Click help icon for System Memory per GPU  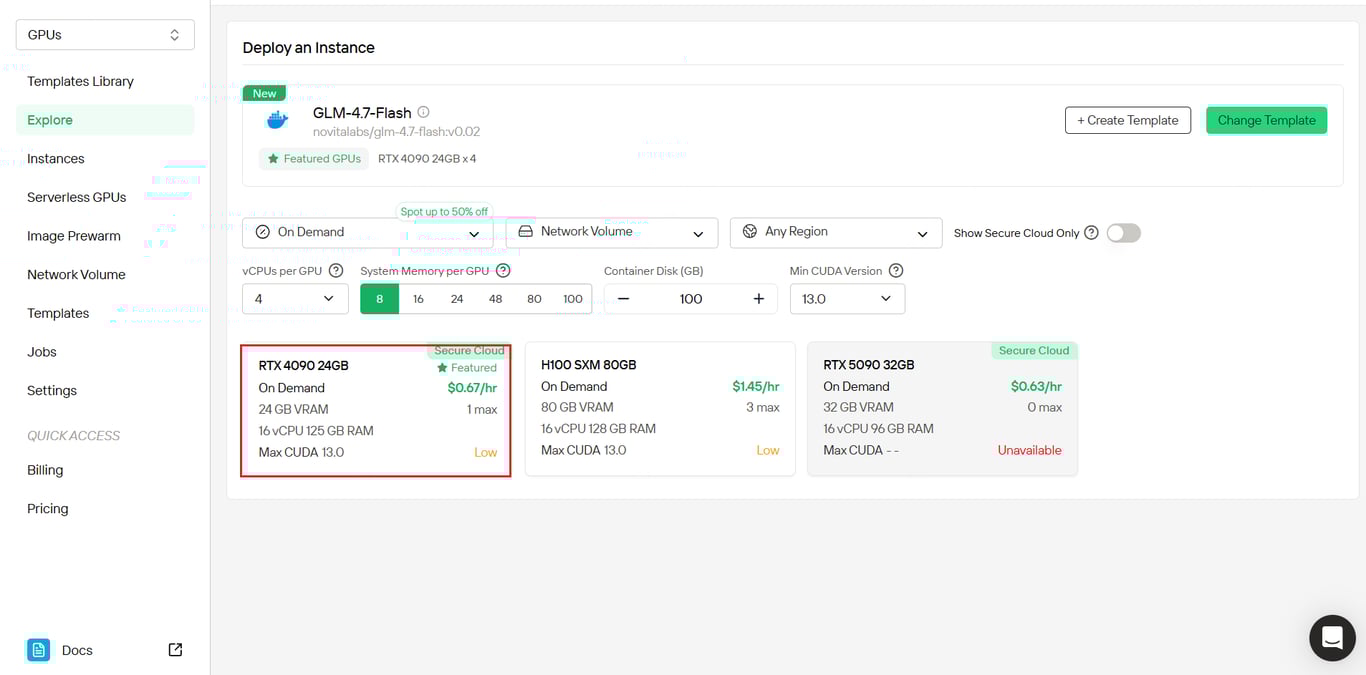coord(503,271)
